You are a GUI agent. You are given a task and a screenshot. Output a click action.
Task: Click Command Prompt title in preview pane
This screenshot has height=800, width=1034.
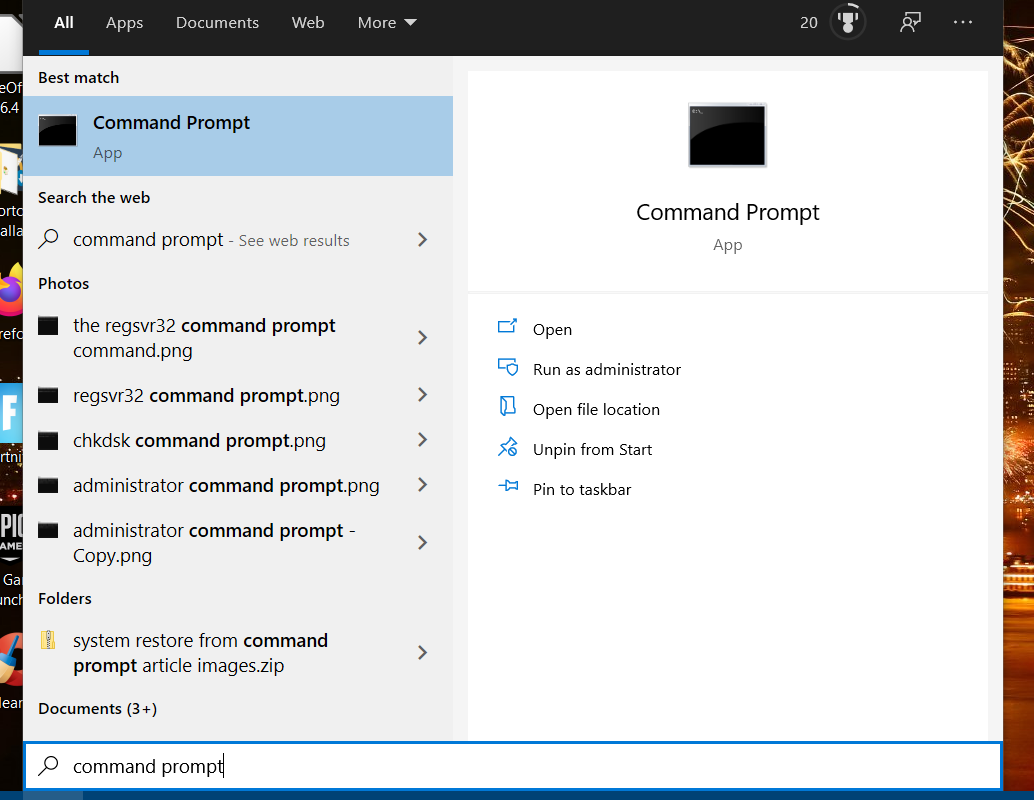pos(727,212)
